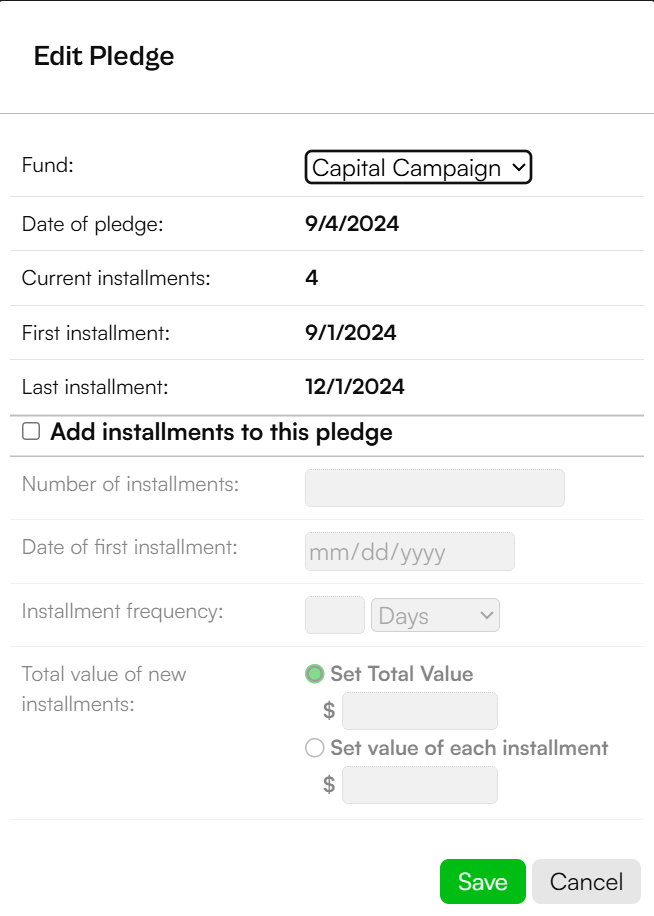Select the Set Total Value radio button
The width and height of the screenshot is (654, 916).
315,674
